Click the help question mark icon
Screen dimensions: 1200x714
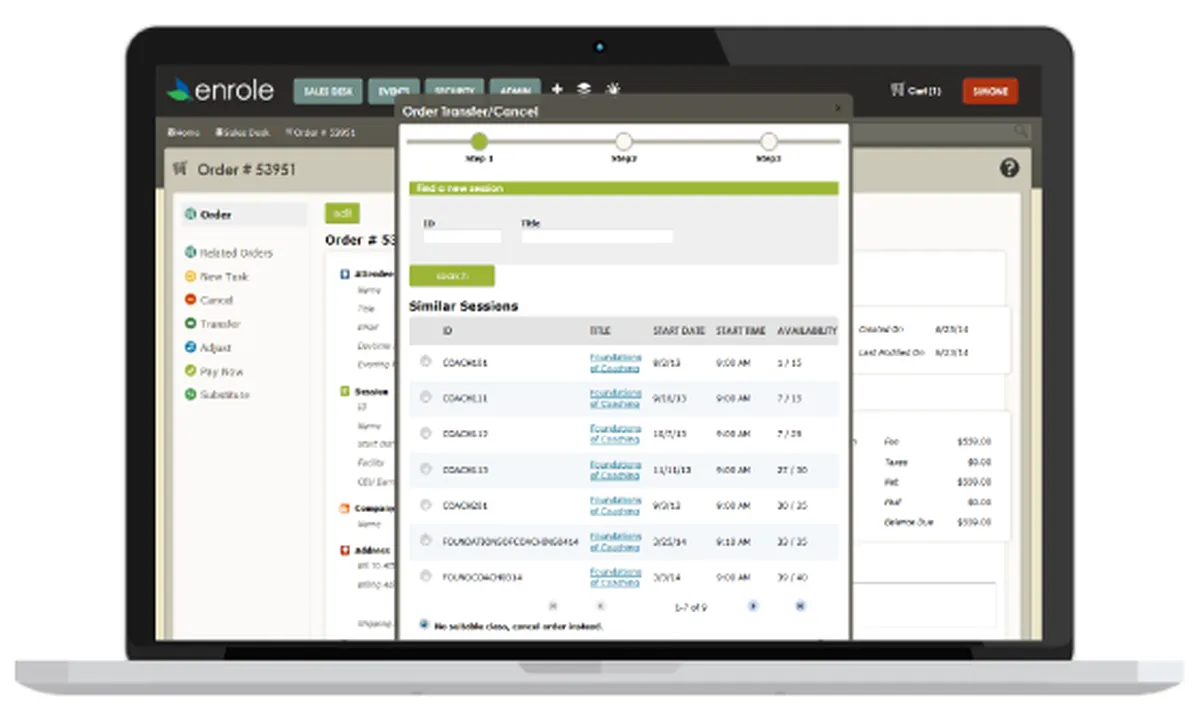pos(1009,168)
